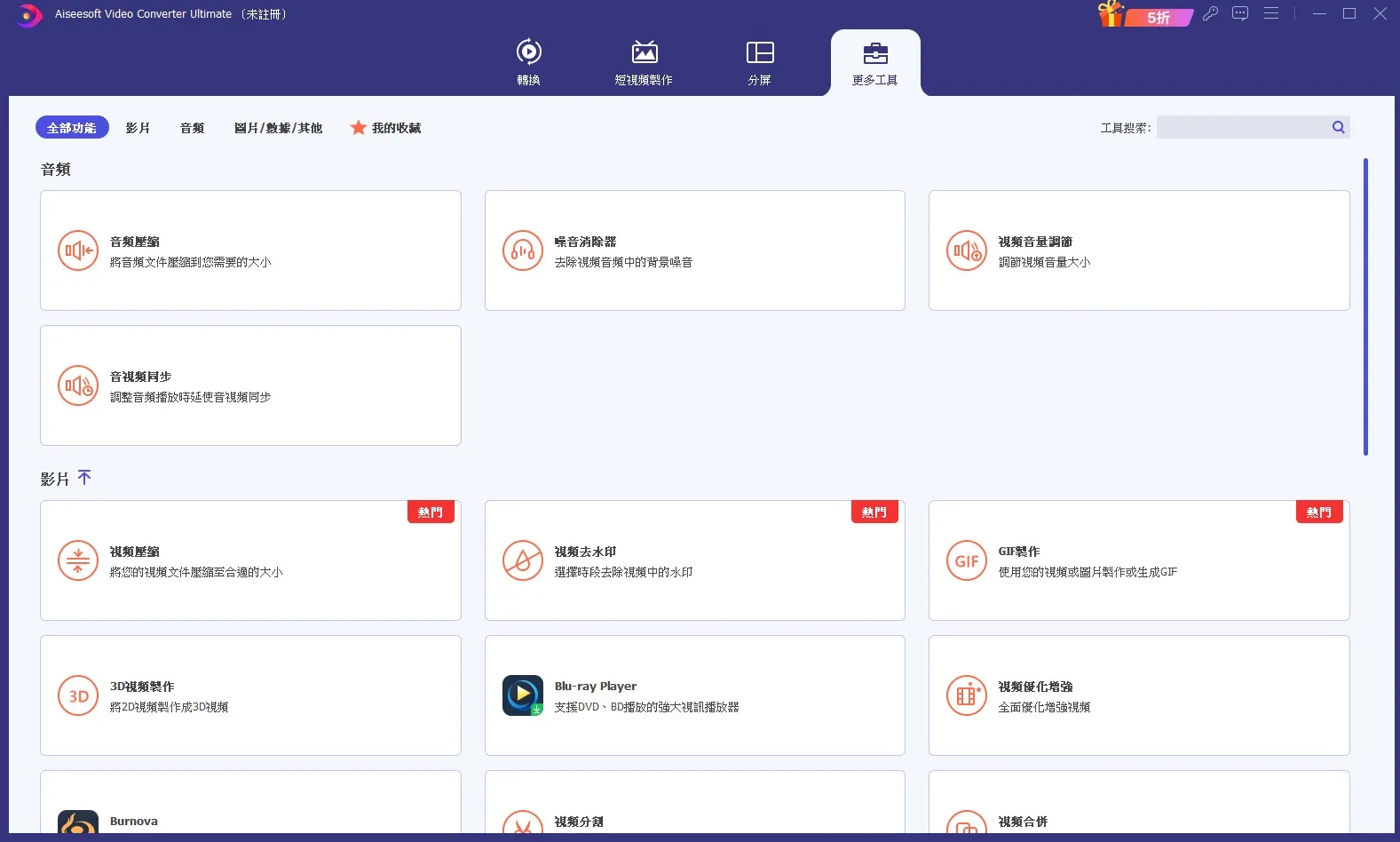Screen dimensions: 1400x842
Task: Click the Aiseesoft app logo icon
Action: coord(29,15)
